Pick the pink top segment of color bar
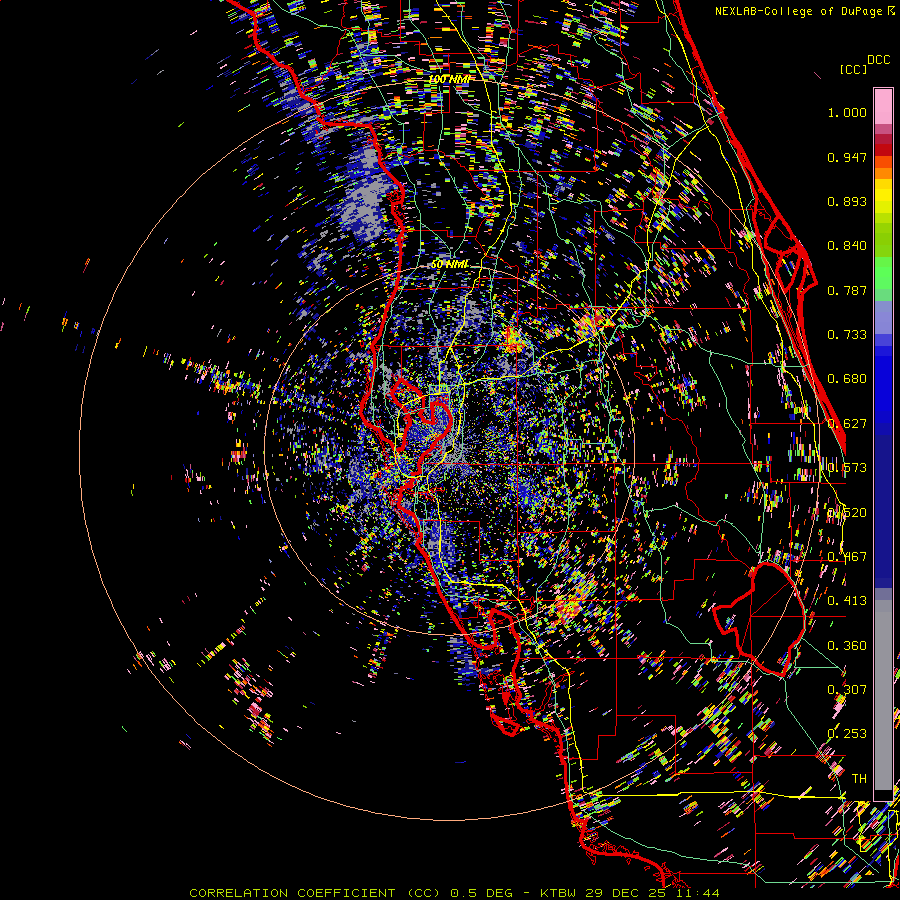 [x=883, y=106]
